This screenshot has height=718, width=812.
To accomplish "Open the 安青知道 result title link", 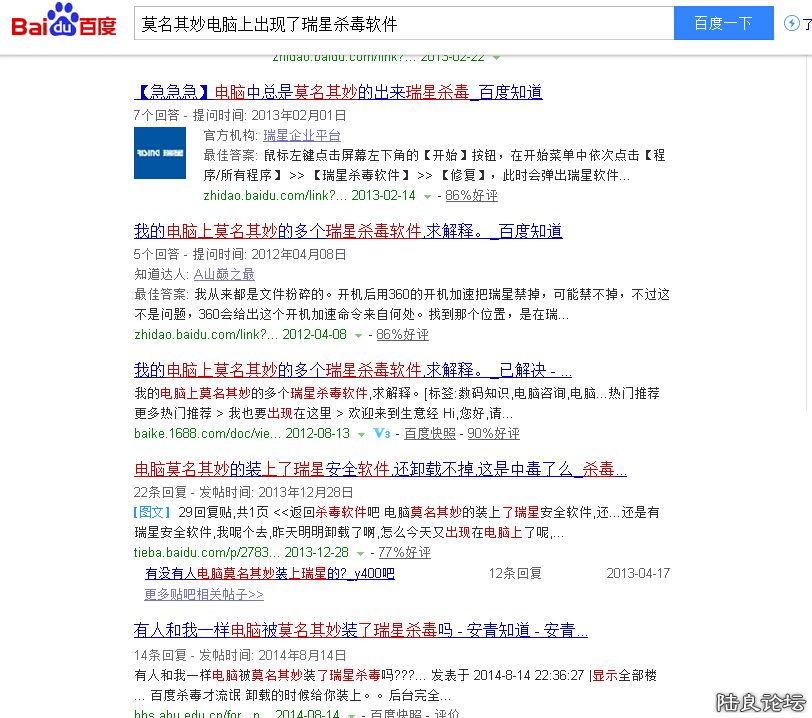I will pyautogui.click(x=360, y=631).
